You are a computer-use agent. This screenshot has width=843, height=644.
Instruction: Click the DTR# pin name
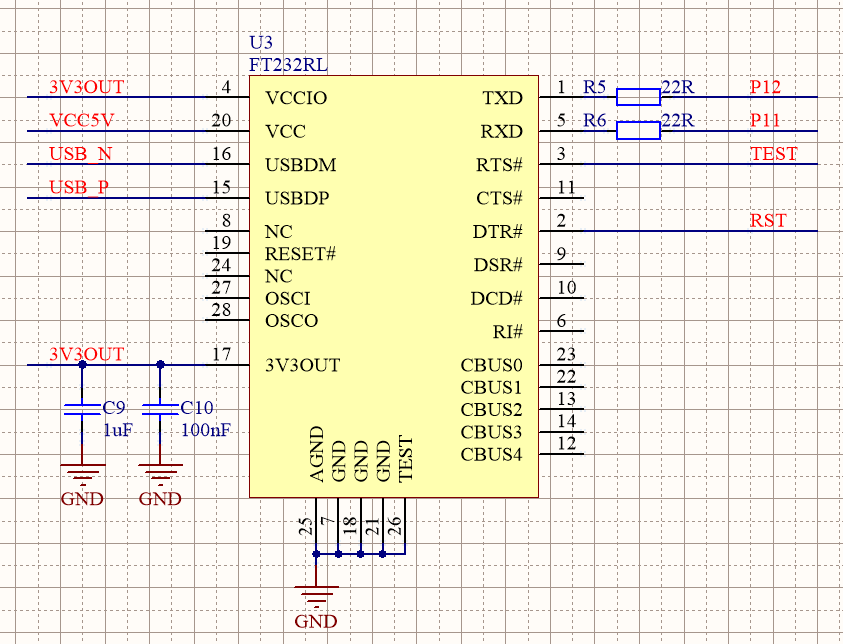(498, 232)
